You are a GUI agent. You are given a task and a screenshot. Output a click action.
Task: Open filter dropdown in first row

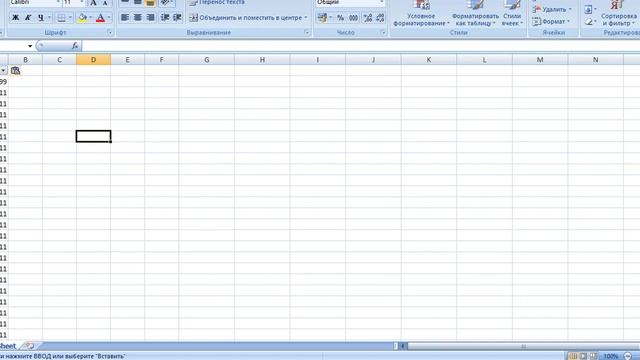[3, 71]
